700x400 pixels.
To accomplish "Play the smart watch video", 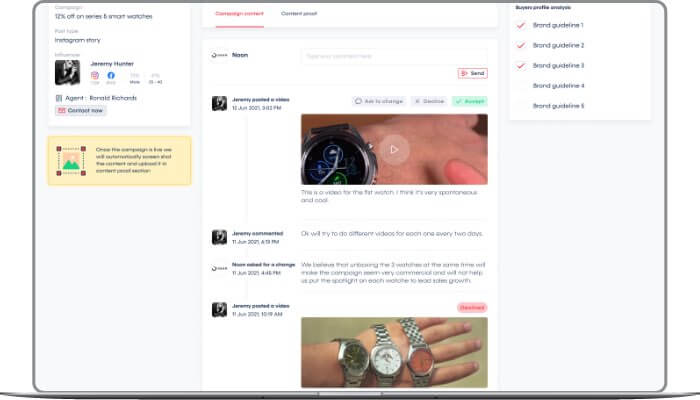I will [x=394, y=149].
